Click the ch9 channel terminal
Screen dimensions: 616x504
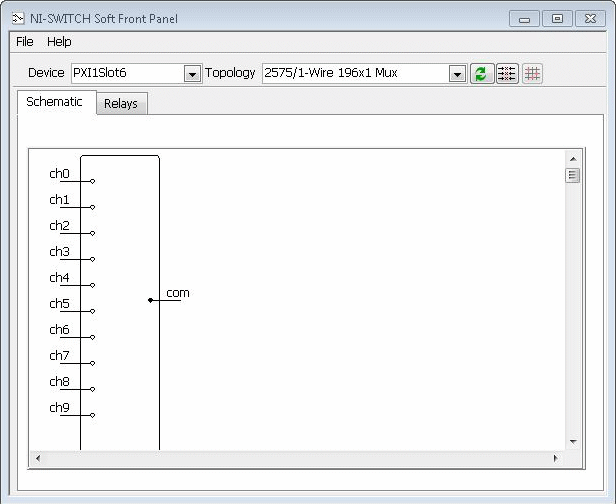[92, 415]
